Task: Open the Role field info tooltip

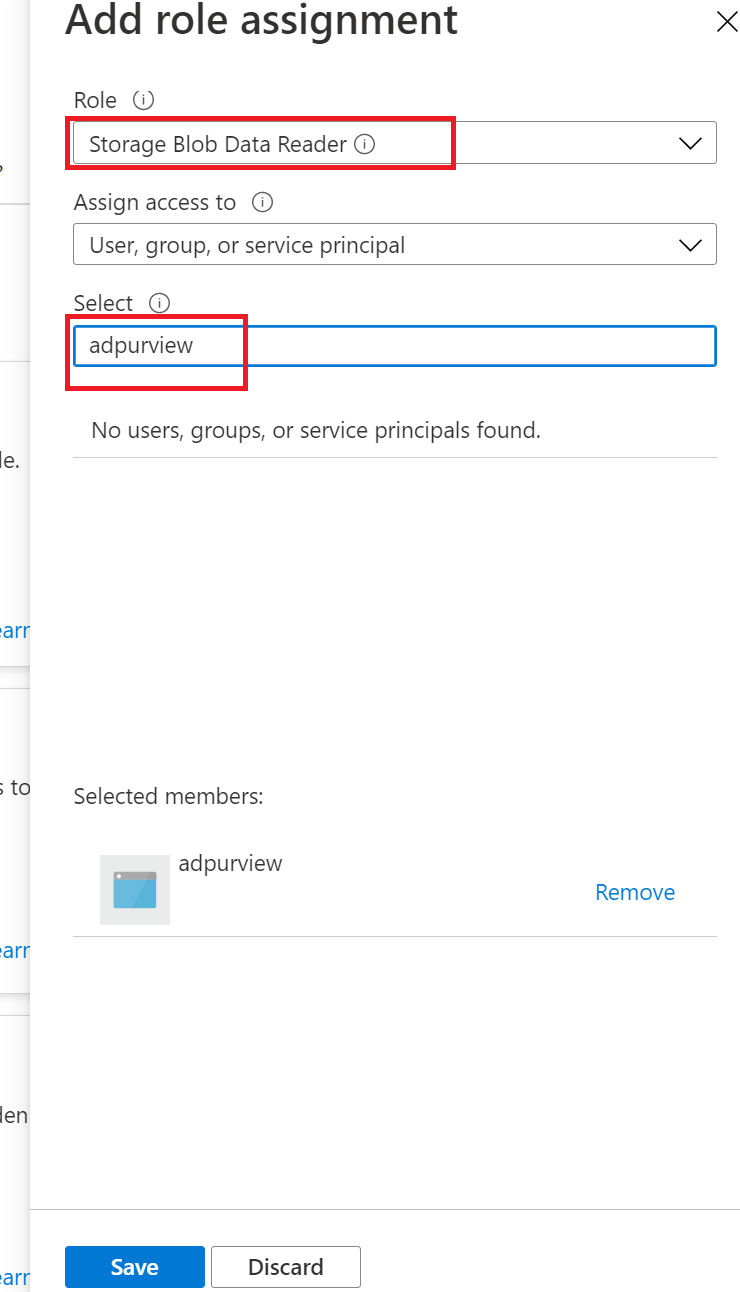Action: (x=141, y=100)
